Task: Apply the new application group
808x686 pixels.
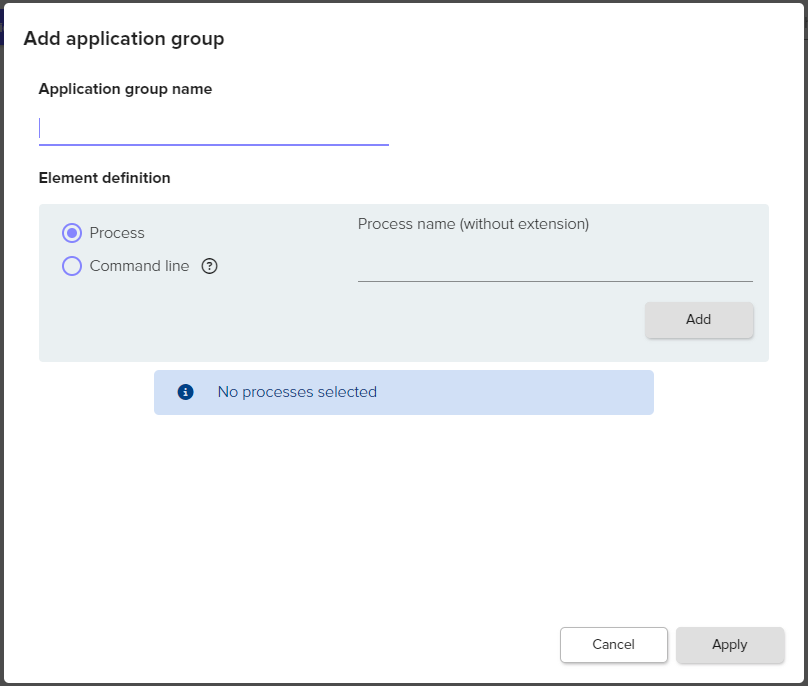Action: 729,645
